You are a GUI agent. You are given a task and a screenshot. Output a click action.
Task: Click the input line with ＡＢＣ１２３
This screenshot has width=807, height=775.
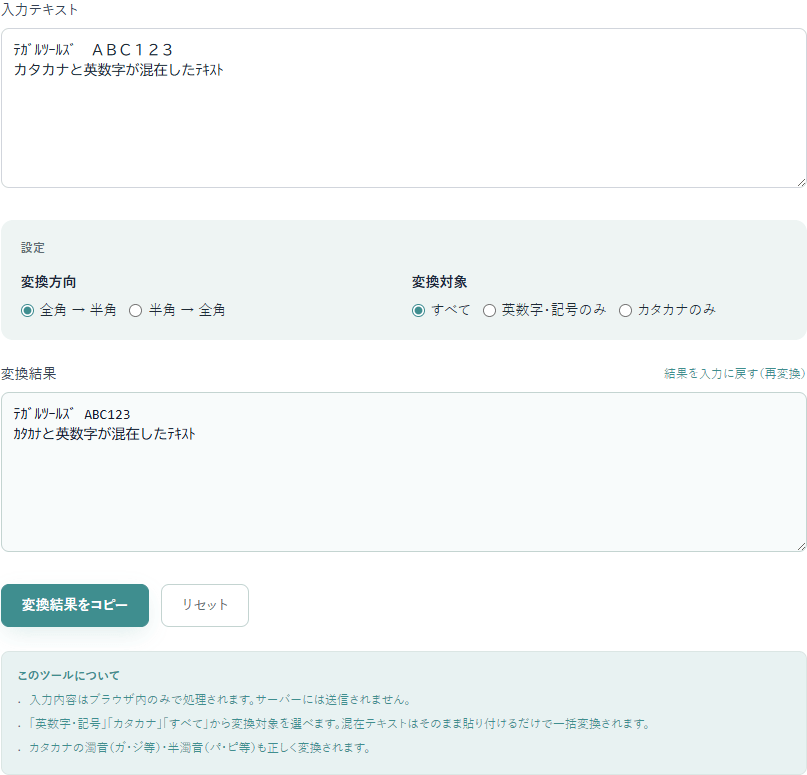pos(93,50)
